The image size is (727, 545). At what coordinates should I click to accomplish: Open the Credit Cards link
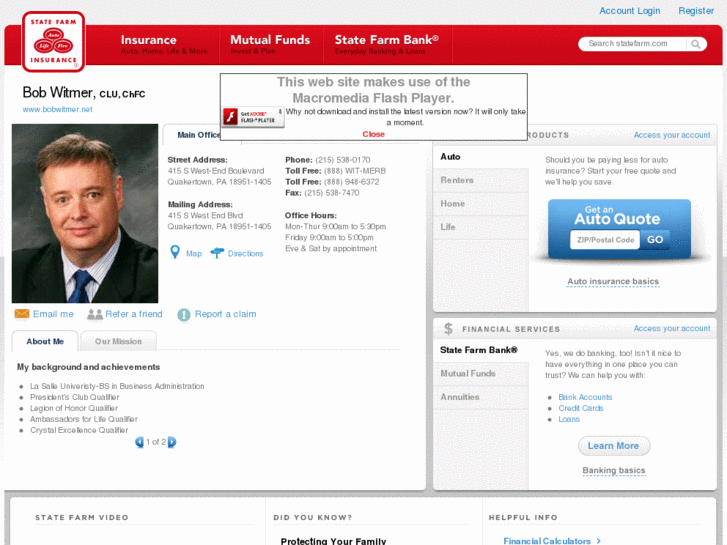(580, 408)
